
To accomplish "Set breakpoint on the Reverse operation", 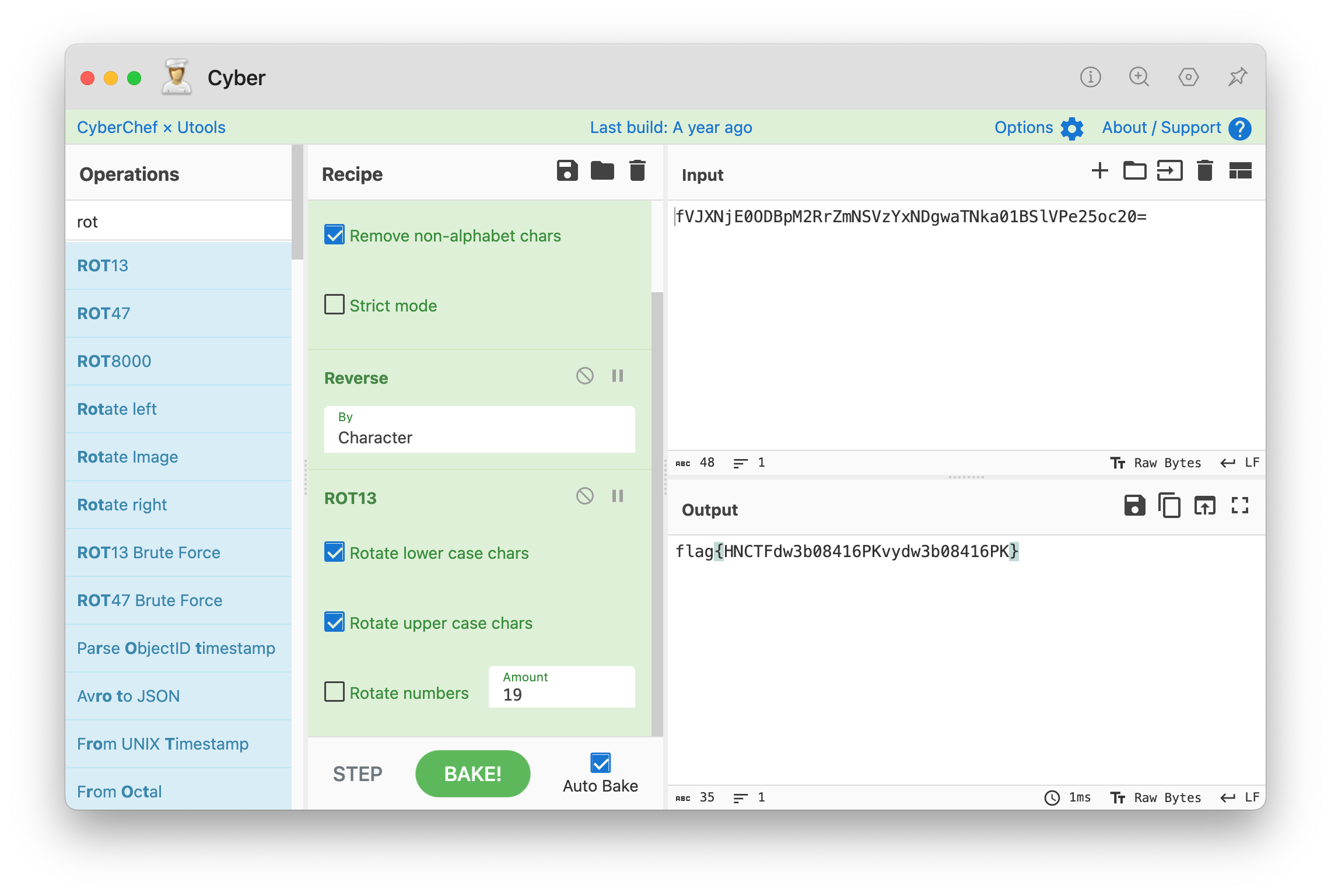I will tap(618, 376).
